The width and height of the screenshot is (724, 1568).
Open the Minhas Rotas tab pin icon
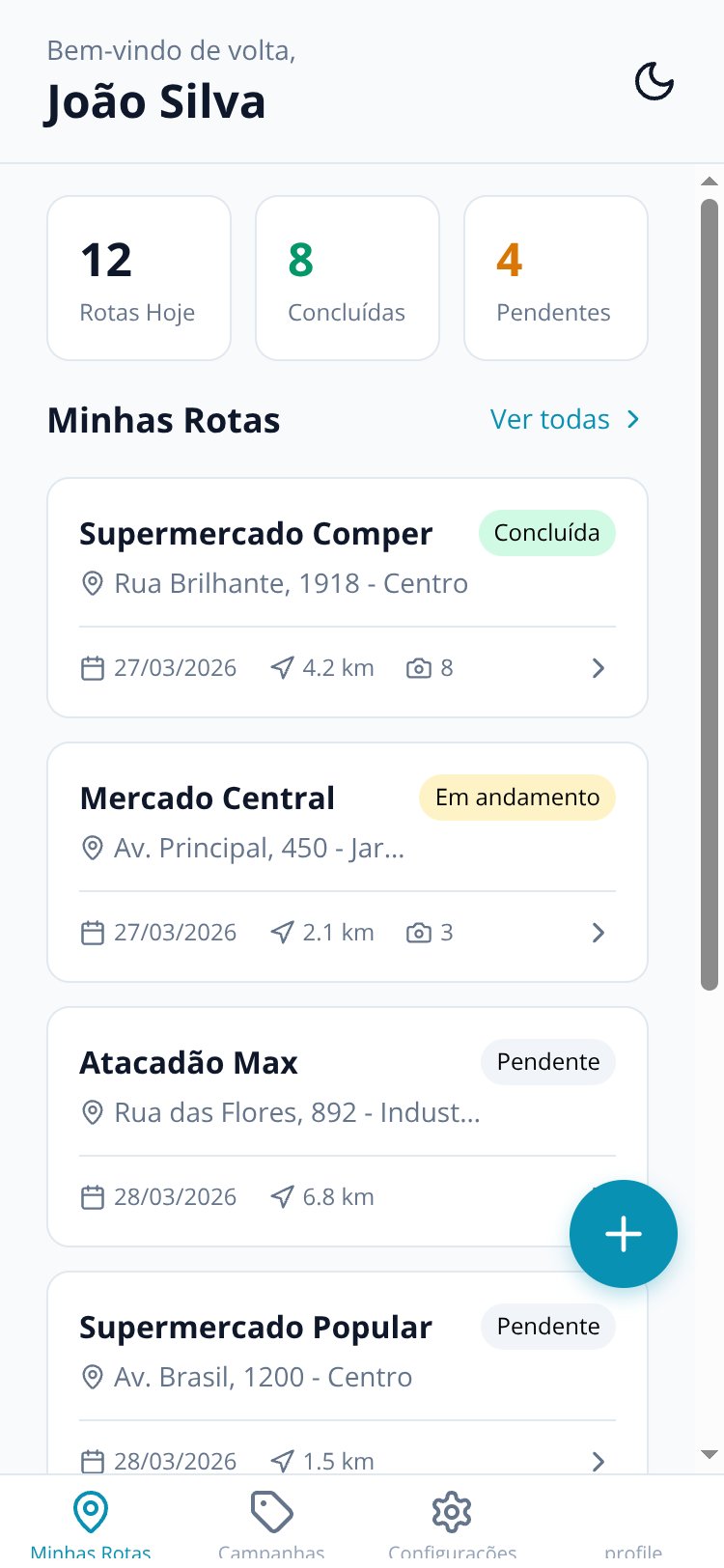[91, 1512]
